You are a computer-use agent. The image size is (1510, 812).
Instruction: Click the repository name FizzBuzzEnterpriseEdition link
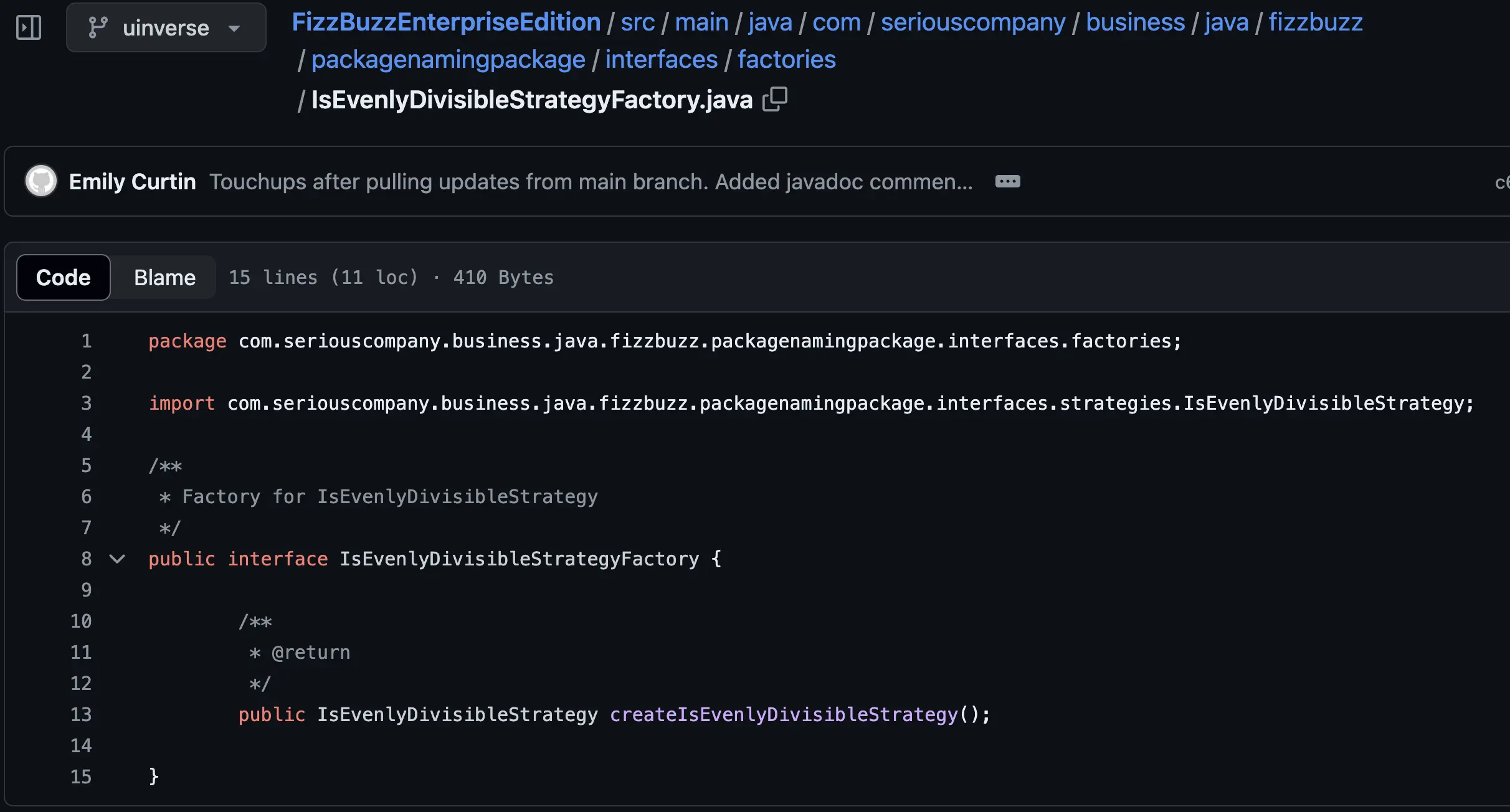coord(446,21)
